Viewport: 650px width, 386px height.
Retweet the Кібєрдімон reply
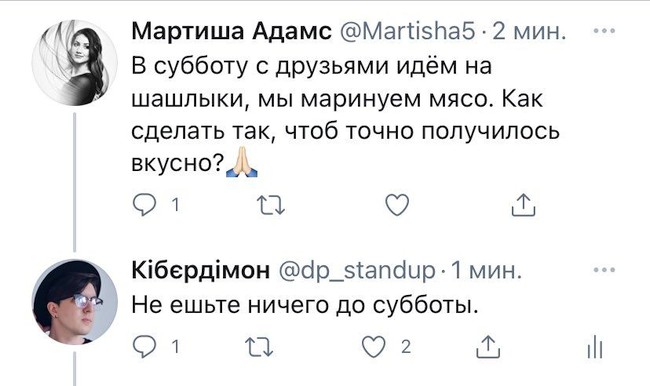(259, 347)
